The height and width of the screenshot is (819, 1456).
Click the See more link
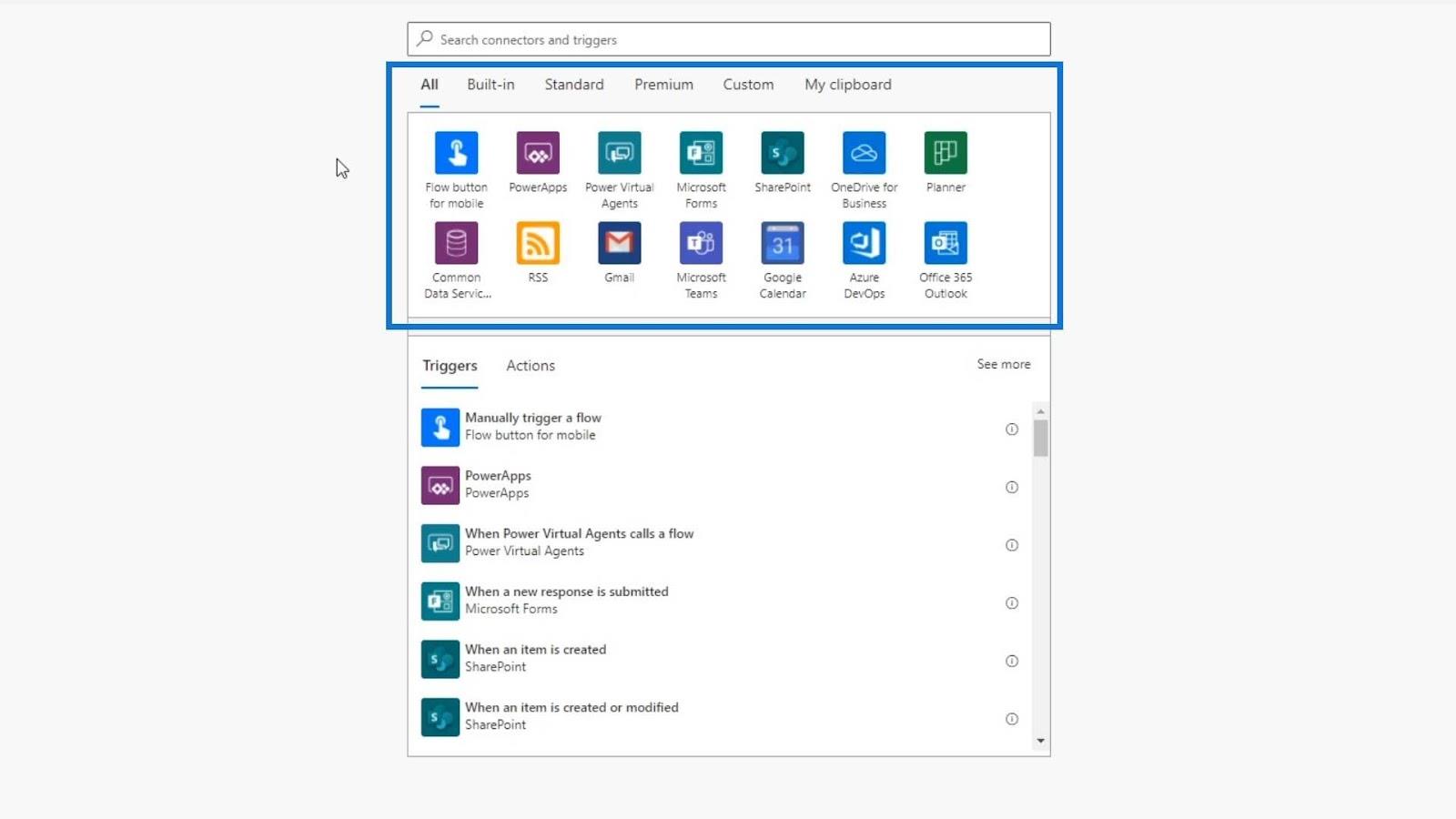(x=1004, y=364)
